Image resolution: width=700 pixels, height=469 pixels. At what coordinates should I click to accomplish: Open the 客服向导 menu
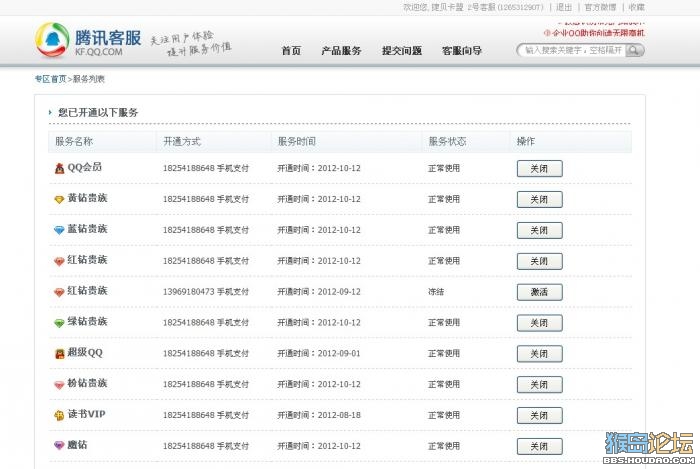tap(462, 50)
